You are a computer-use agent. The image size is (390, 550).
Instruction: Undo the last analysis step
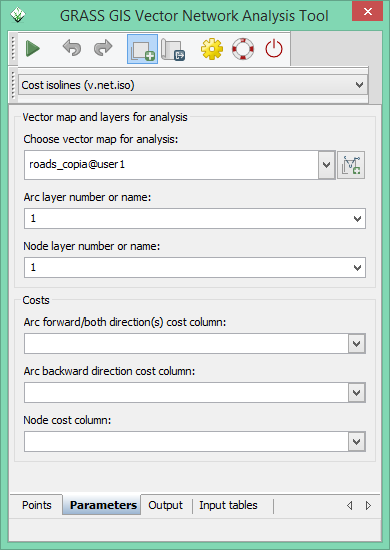click(x=72, y=48)
